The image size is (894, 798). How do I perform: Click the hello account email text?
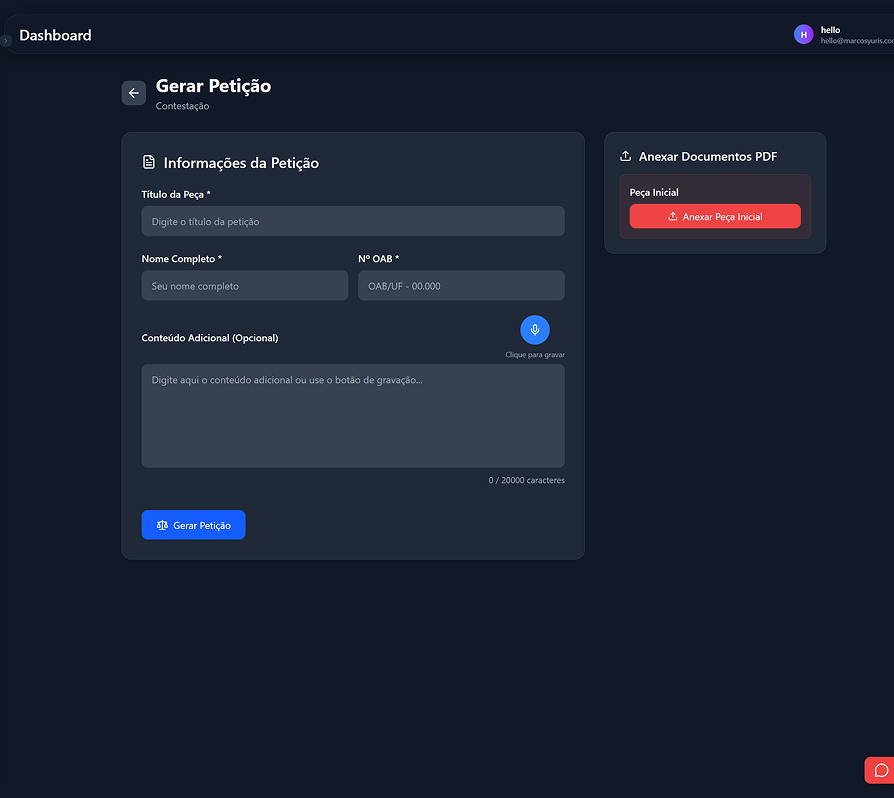(857, 41)
